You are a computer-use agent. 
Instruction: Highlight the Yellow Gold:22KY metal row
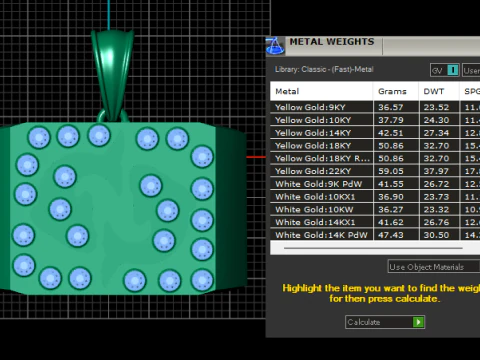(375, 171)
